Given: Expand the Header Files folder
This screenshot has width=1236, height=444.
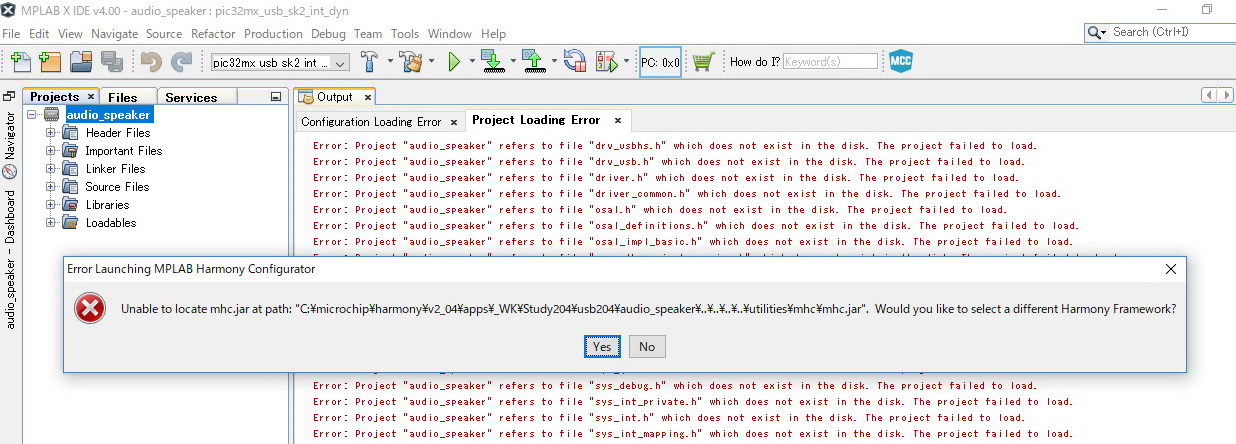Looking at the screenshot, I should (51, 133).
